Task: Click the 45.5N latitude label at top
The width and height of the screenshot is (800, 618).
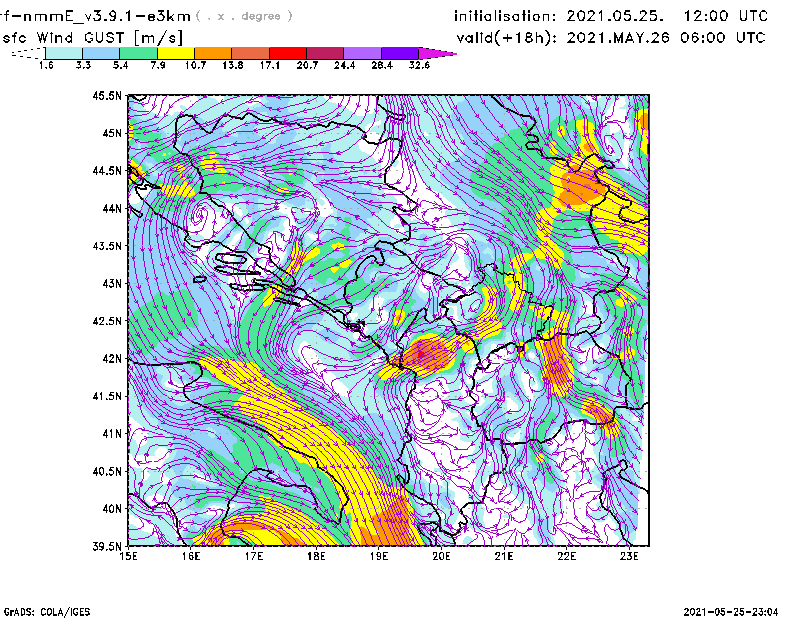Action: 106,96
